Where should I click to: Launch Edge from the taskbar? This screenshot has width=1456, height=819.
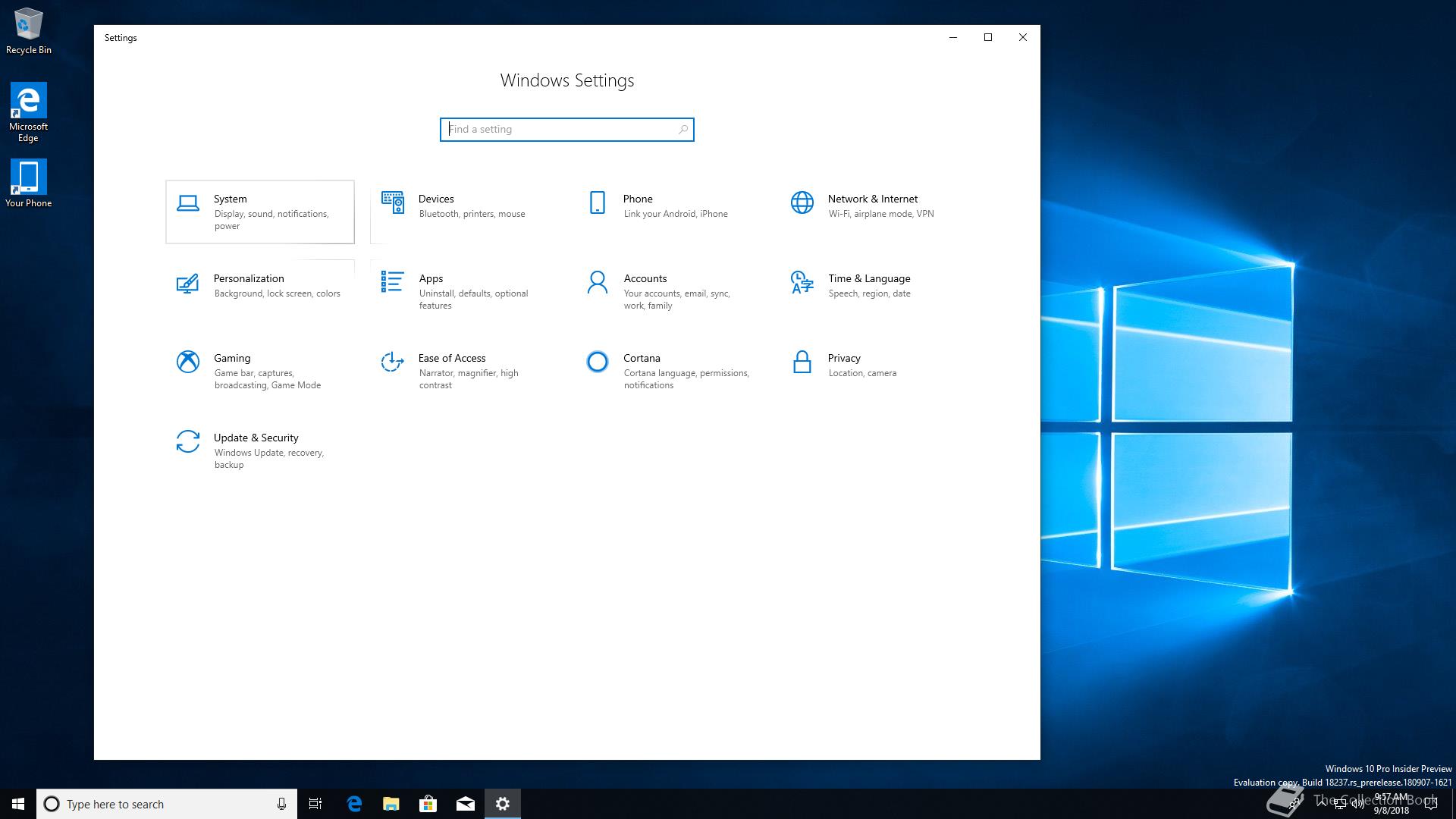click(354, 804)
